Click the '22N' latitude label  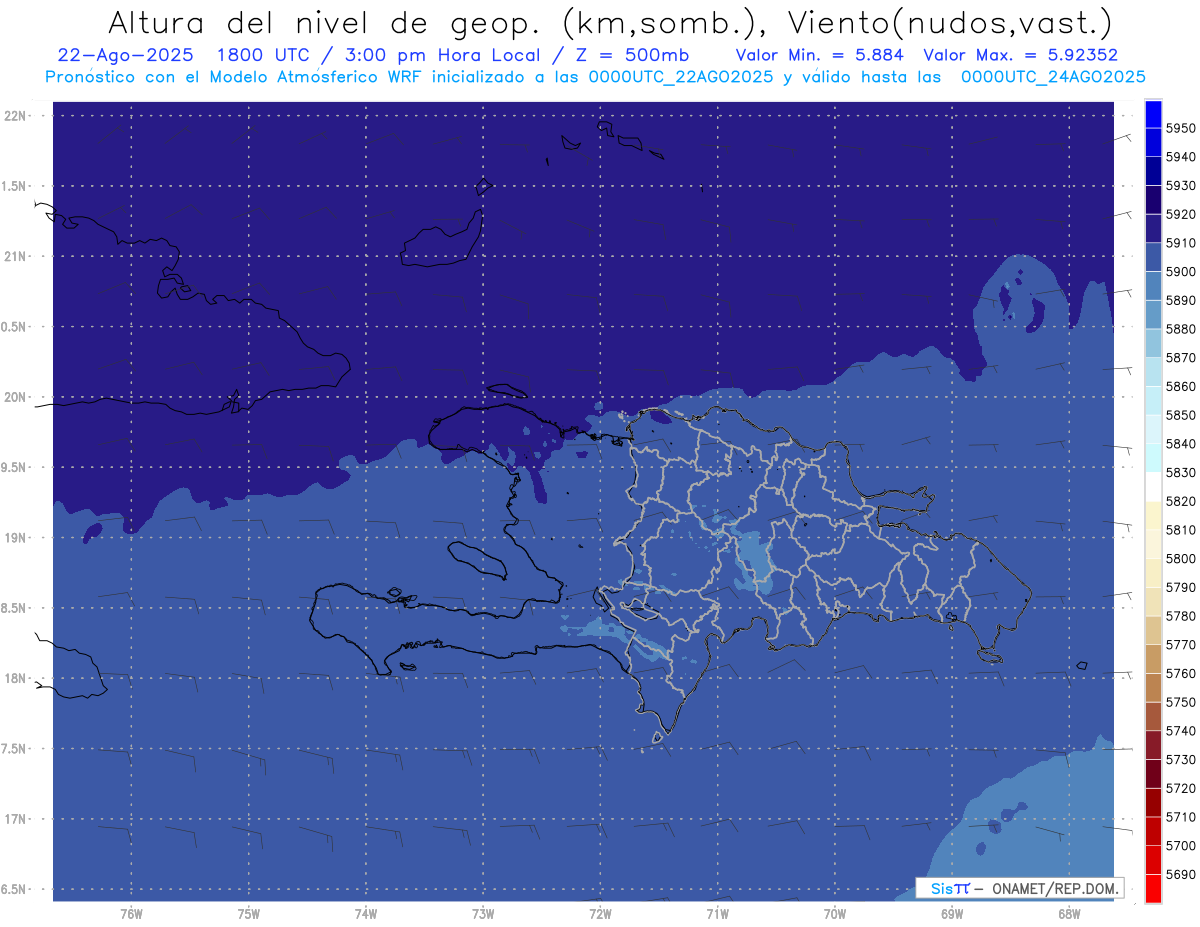[x=16, y=116]
